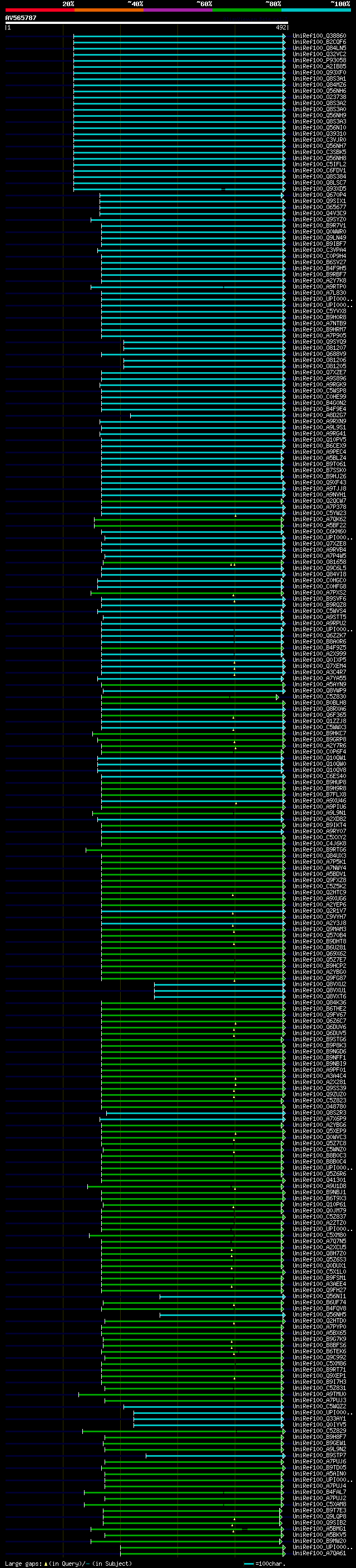Screen dimensions: 356x1568
Task: Select hit label UniRef100_B7FLX8
Action: click(x=319, y=794)
